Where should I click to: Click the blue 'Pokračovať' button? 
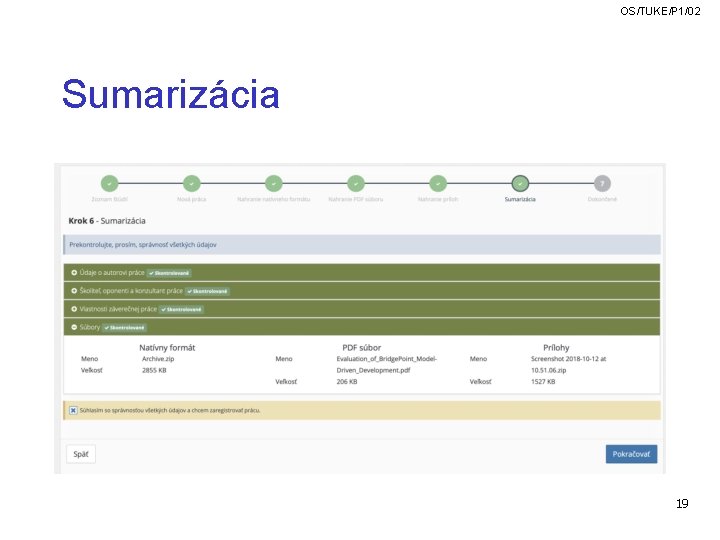pos(631,454)
